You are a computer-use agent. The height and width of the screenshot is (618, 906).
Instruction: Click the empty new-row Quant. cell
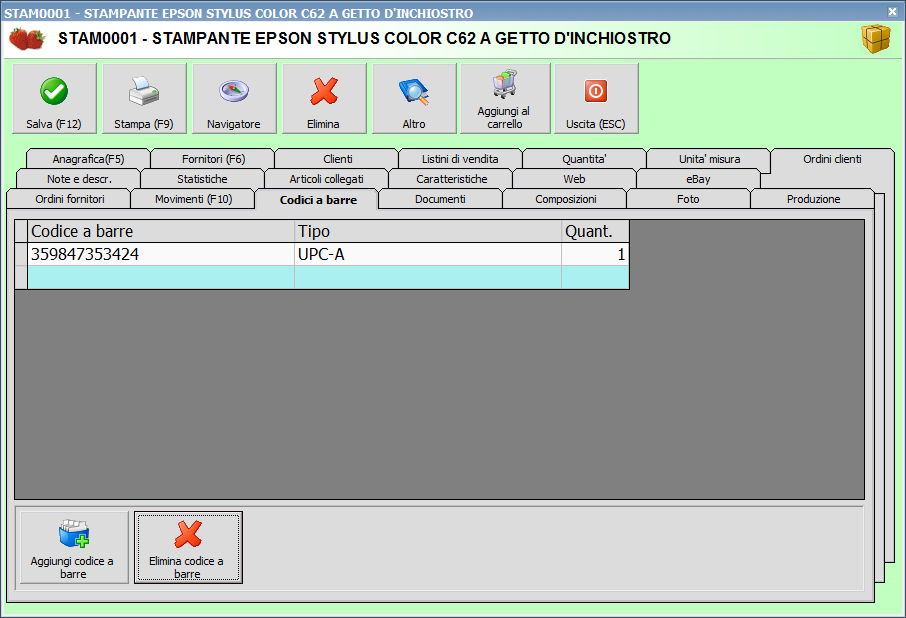[x=595, y=277]
